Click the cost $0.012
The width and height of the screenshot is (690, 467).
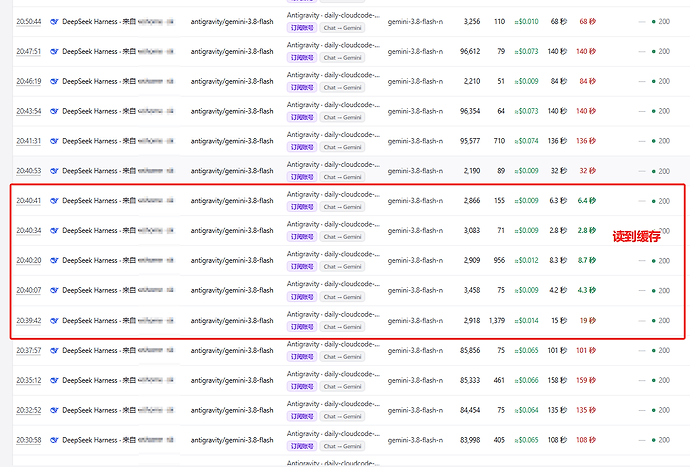[526, 261]
